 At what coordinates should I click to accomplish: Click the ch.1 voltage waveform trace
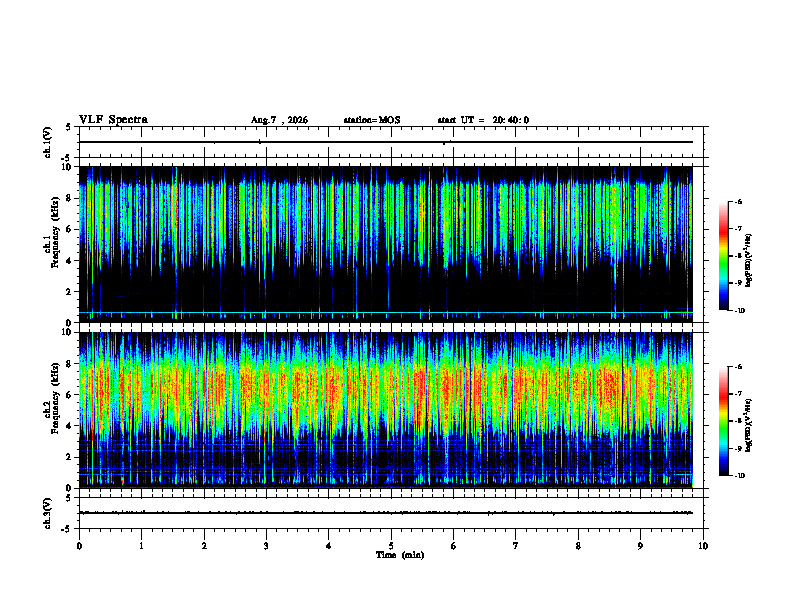coord(386,142)
